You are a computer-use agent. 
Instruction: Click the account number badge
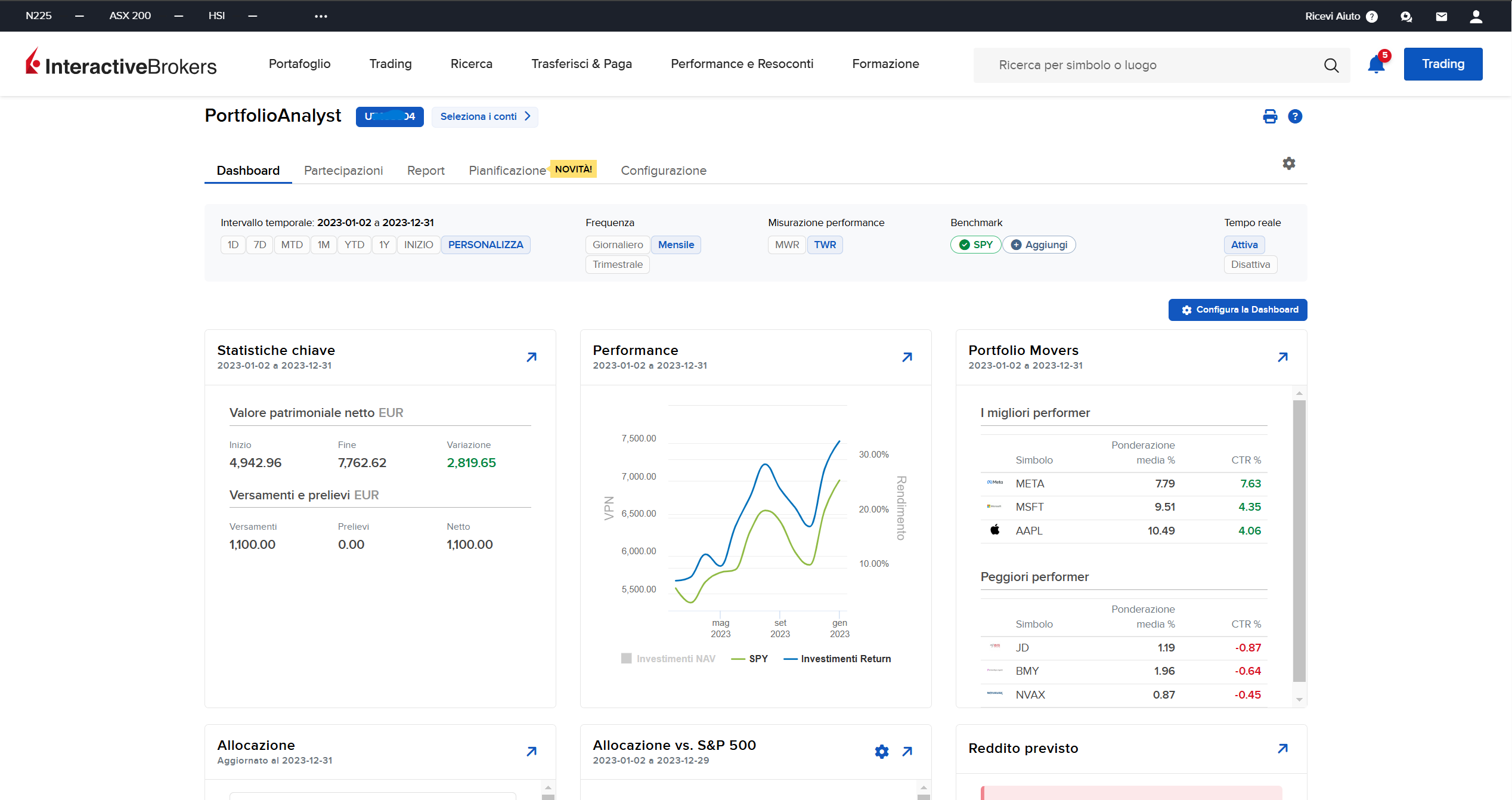pos(390,116)
